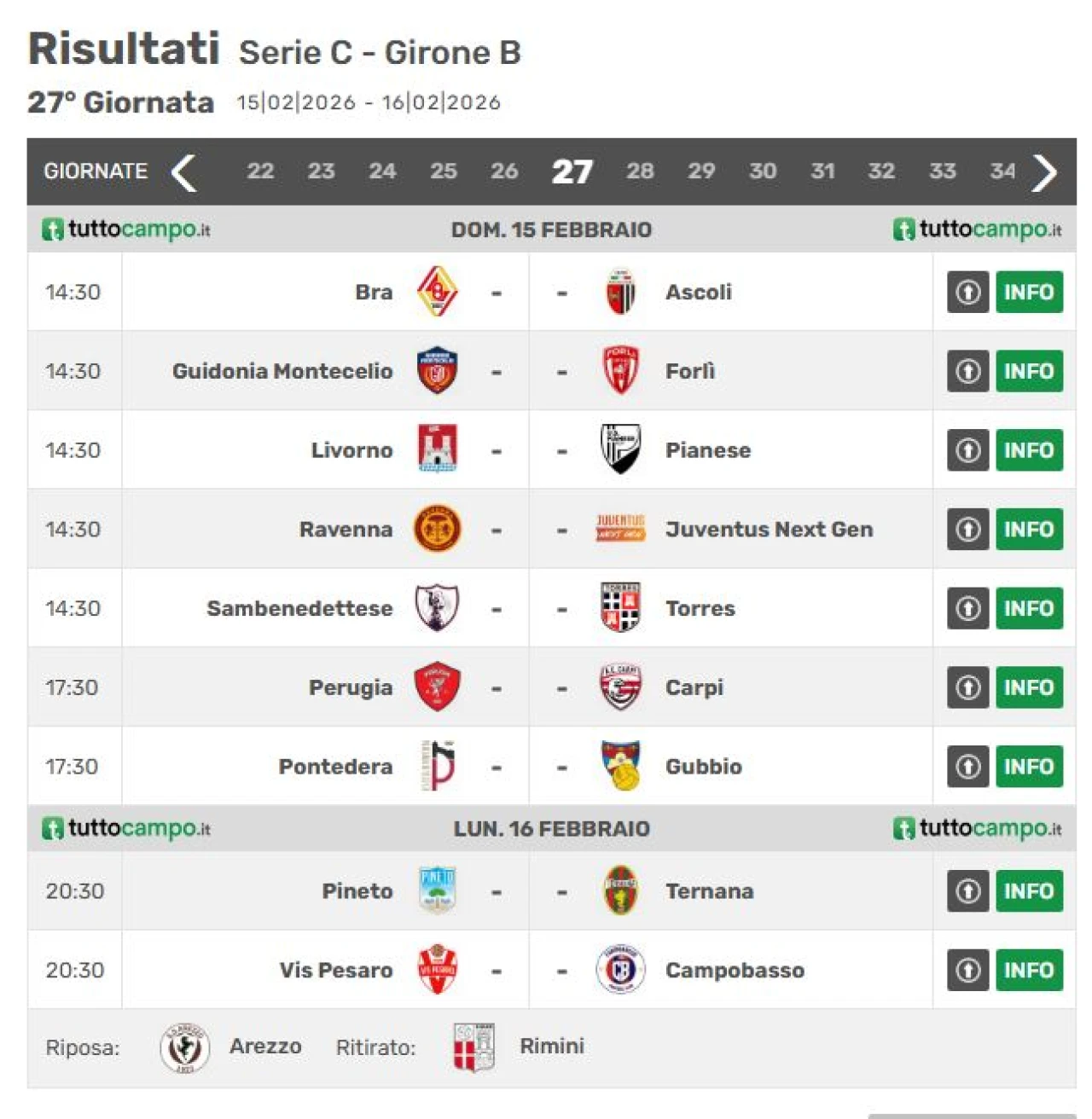Open INFO for Vis Pesaro vs Campobasso
The width and height of the screenshot is (1092, 1119).
pyautogui.click(x=1029, y=971)
